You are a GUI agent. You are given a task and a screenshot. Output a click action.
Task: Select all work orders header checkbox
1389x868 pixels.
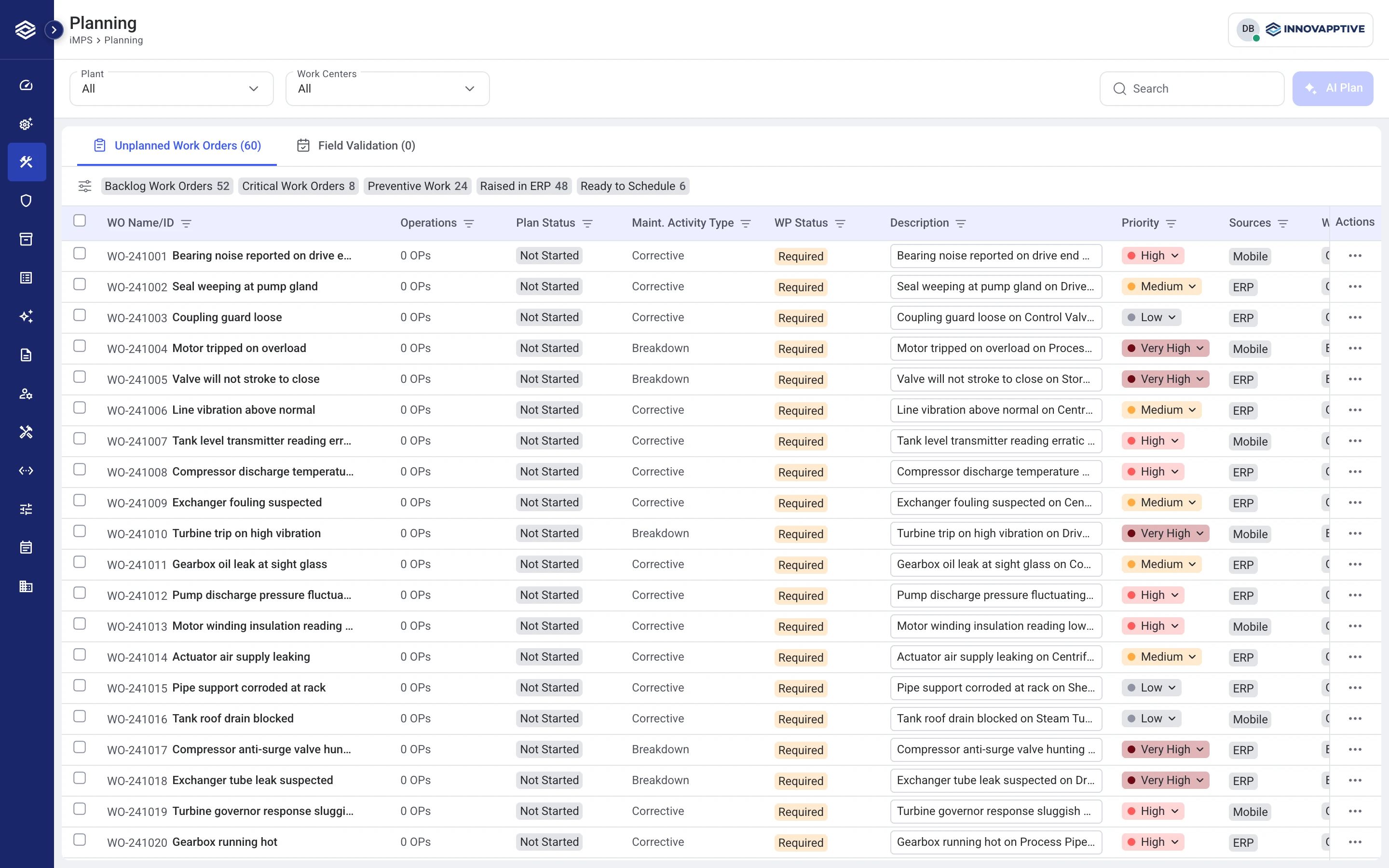(x=80, y=220)
